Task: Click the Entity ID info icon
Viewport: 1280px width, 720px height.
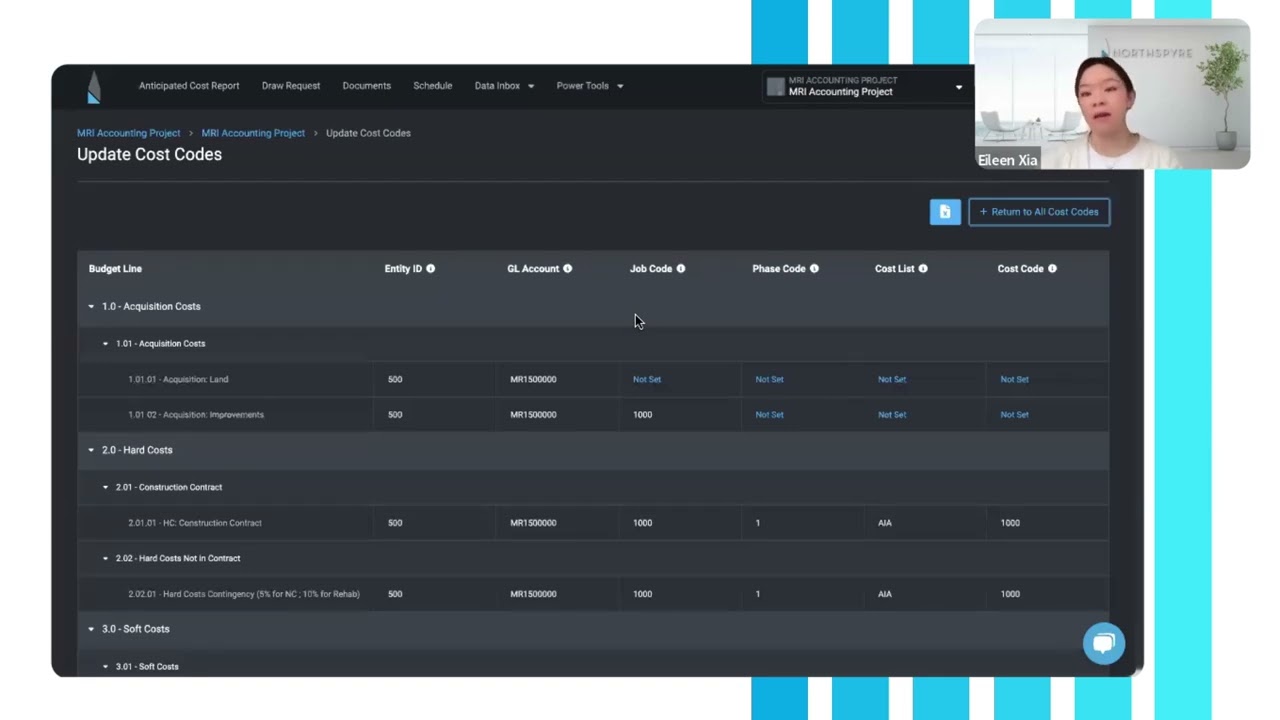Action: pos(431,269)
